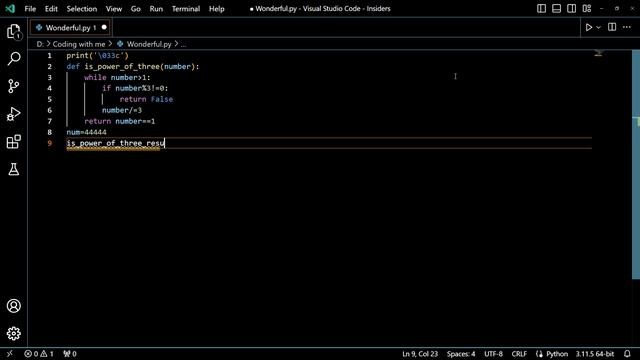Open the Help menu
Screen dimensions: 640x360
(x=217, y=9)
